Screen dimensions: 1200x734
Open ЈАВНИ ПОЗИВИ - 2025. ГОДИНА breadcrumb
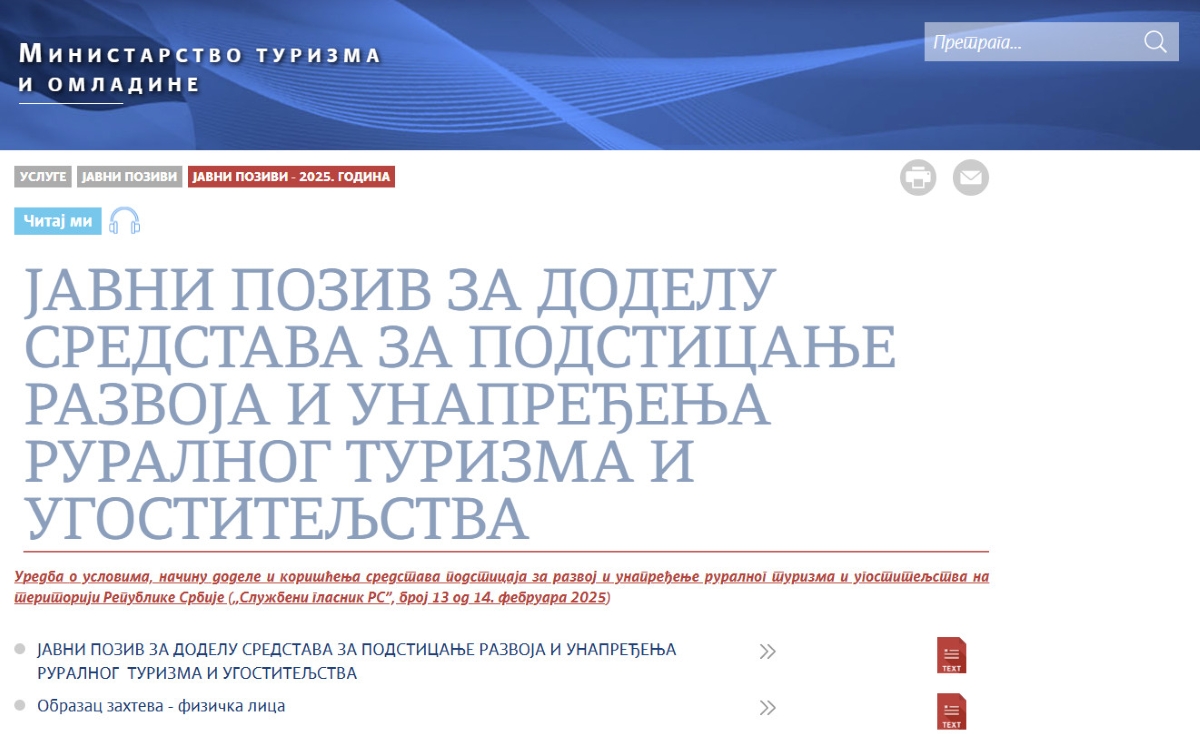(291, 177)
